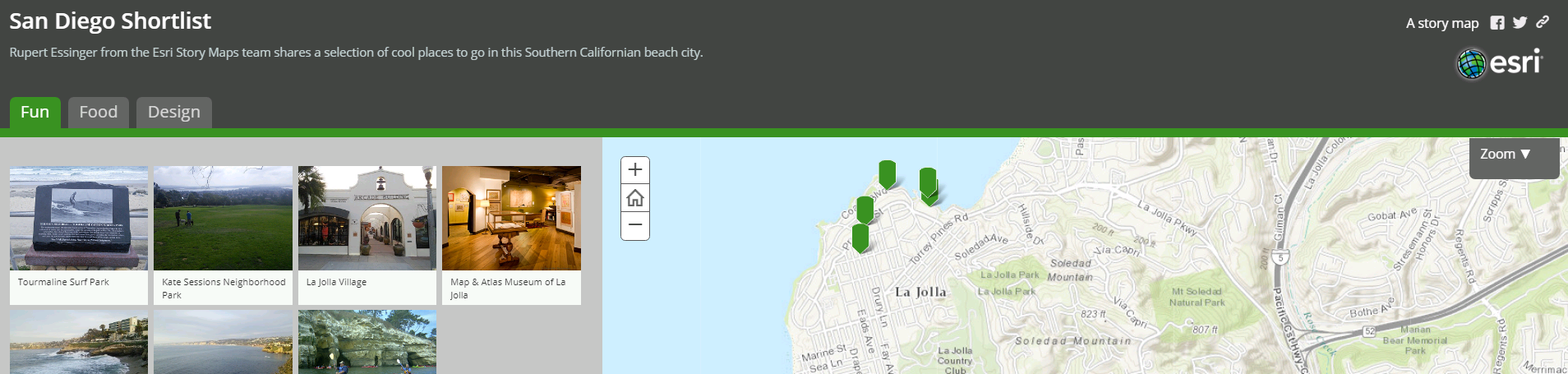
Task: Zoom out on the map
Action: coord(635,225)
